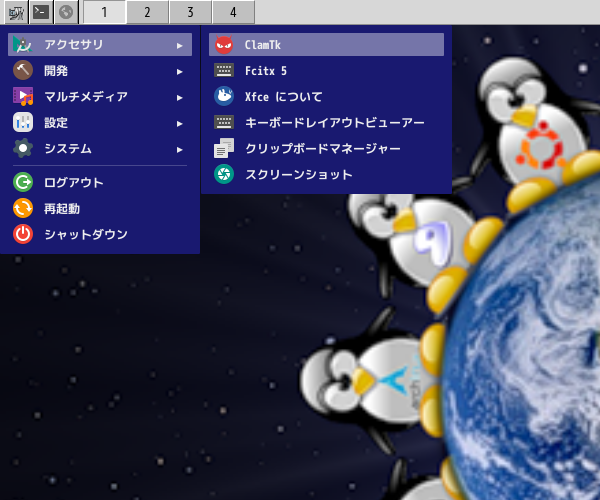Click the スクリーンショット camera shutter icon

(224, 174)
